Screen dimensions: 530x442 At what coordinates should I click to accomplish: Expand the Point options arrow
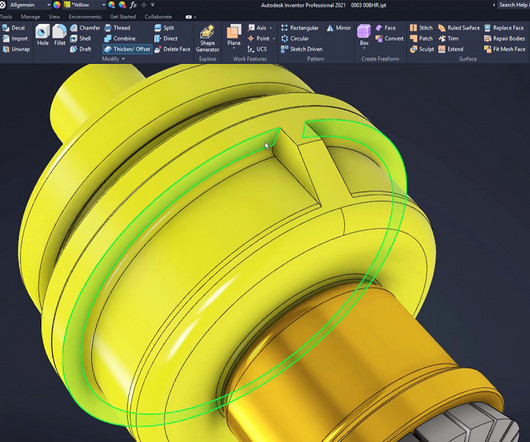click(x=274, y=39)
